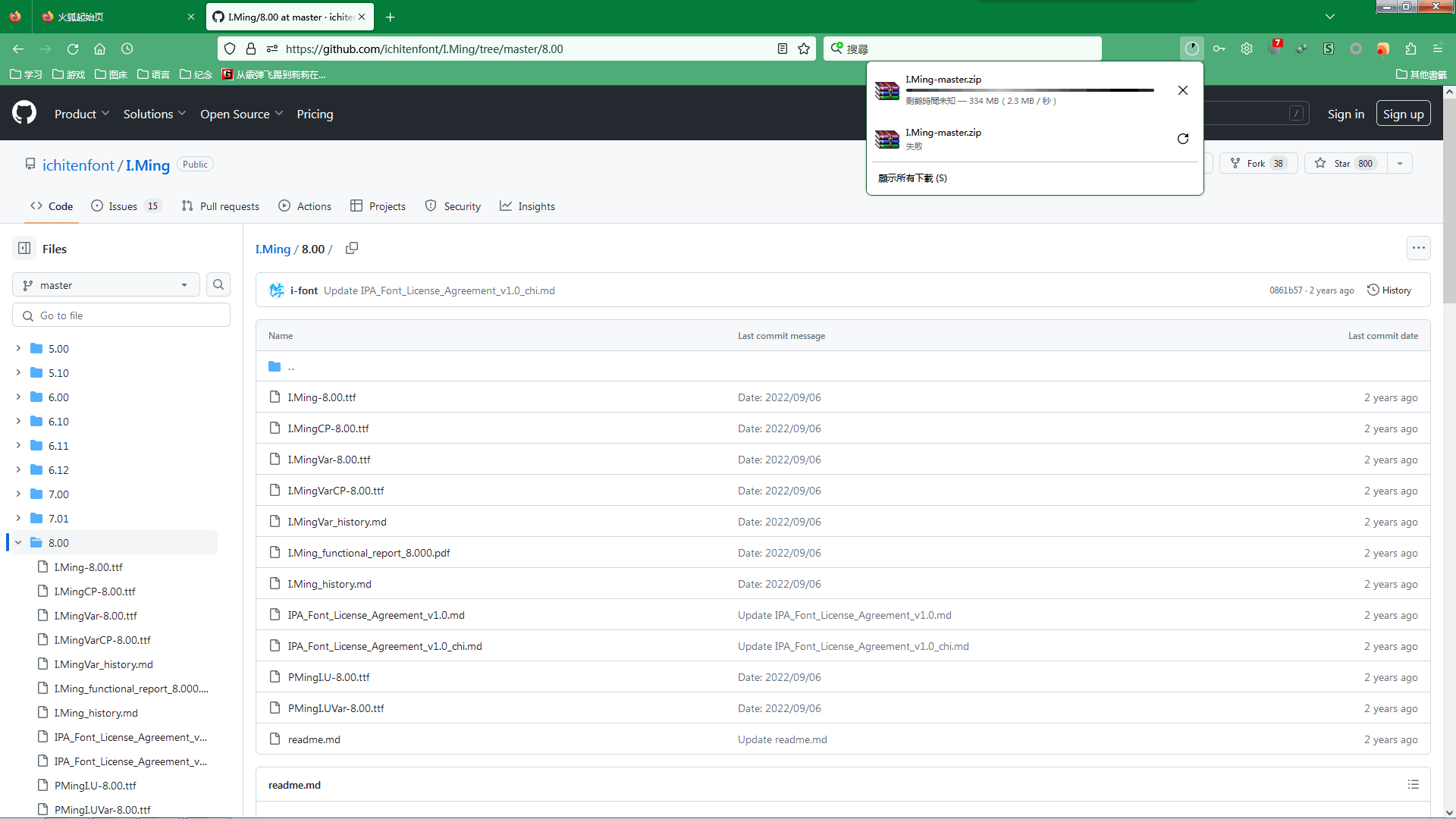Viewport: 1456px width, 819px height.
Task: Click the Sign in link
Action: tap(1345, 114)
